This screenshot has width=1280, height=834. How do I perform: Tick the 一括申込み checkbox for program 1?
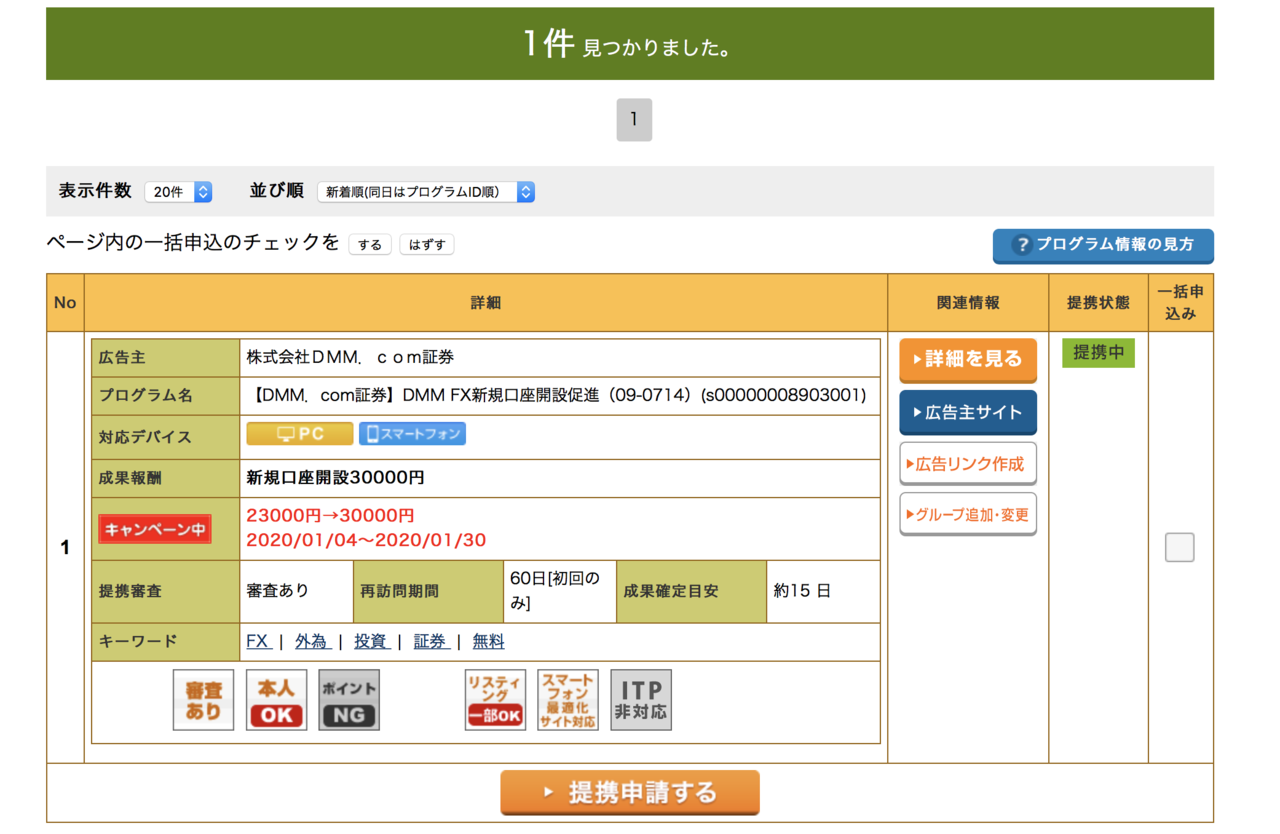(1180, 547)
